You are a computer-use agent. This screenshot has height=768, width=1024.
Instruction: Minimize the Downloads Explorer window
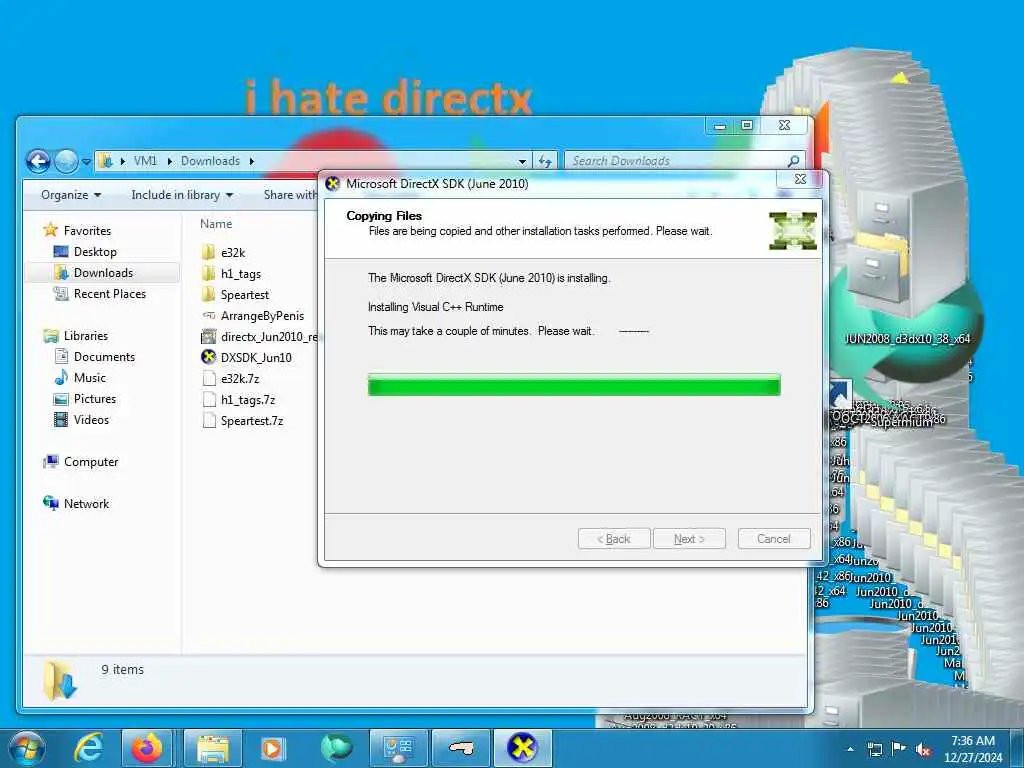pyautogui.click(x=720, y=125)
